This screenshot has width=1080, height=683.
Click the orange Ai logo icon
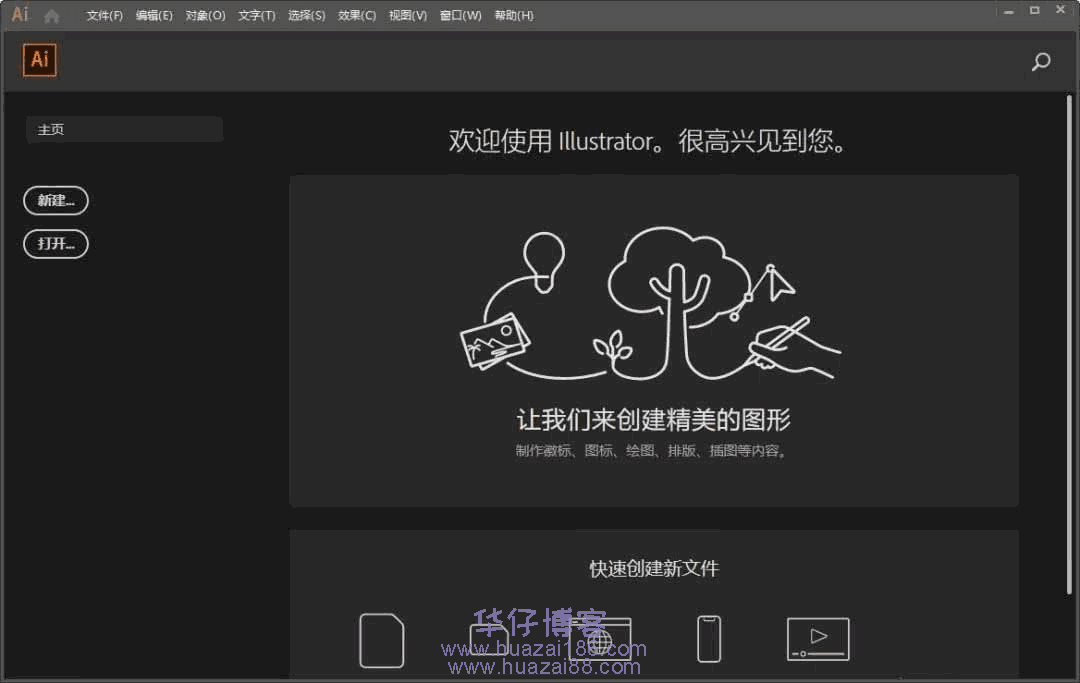40,60
